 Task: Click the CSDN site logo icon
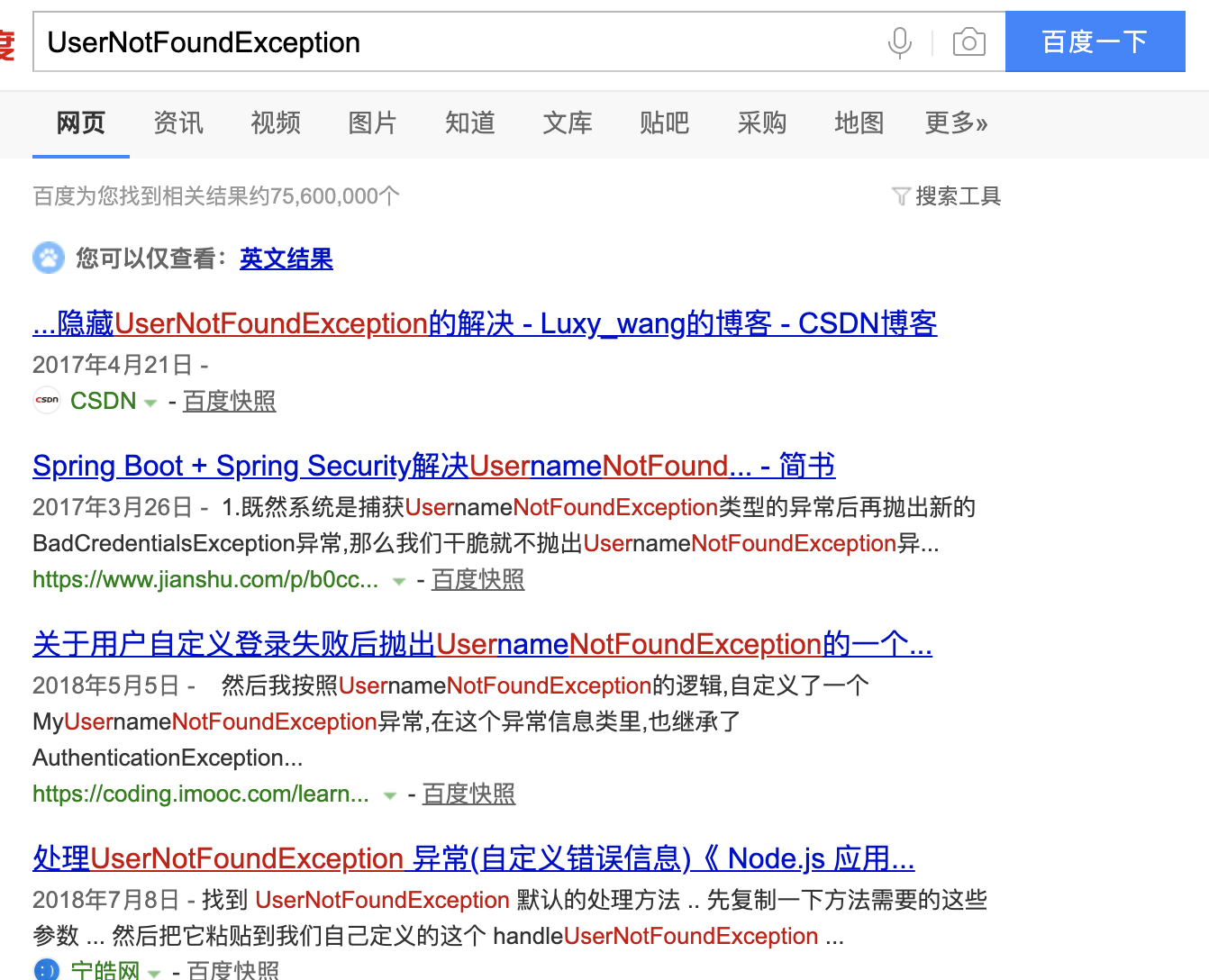tap(47, 400)
